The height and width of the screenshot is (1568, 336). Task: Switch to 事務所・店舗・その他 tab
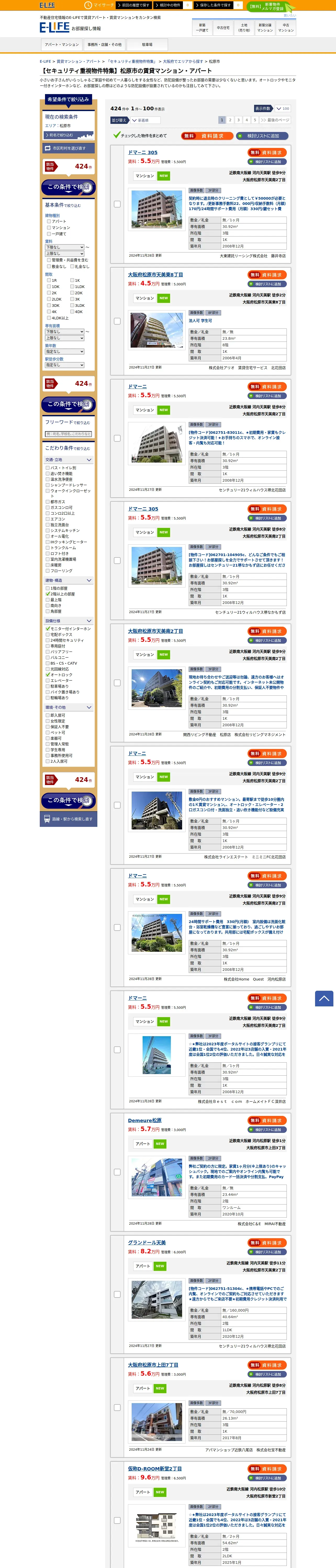coord(104,44)
